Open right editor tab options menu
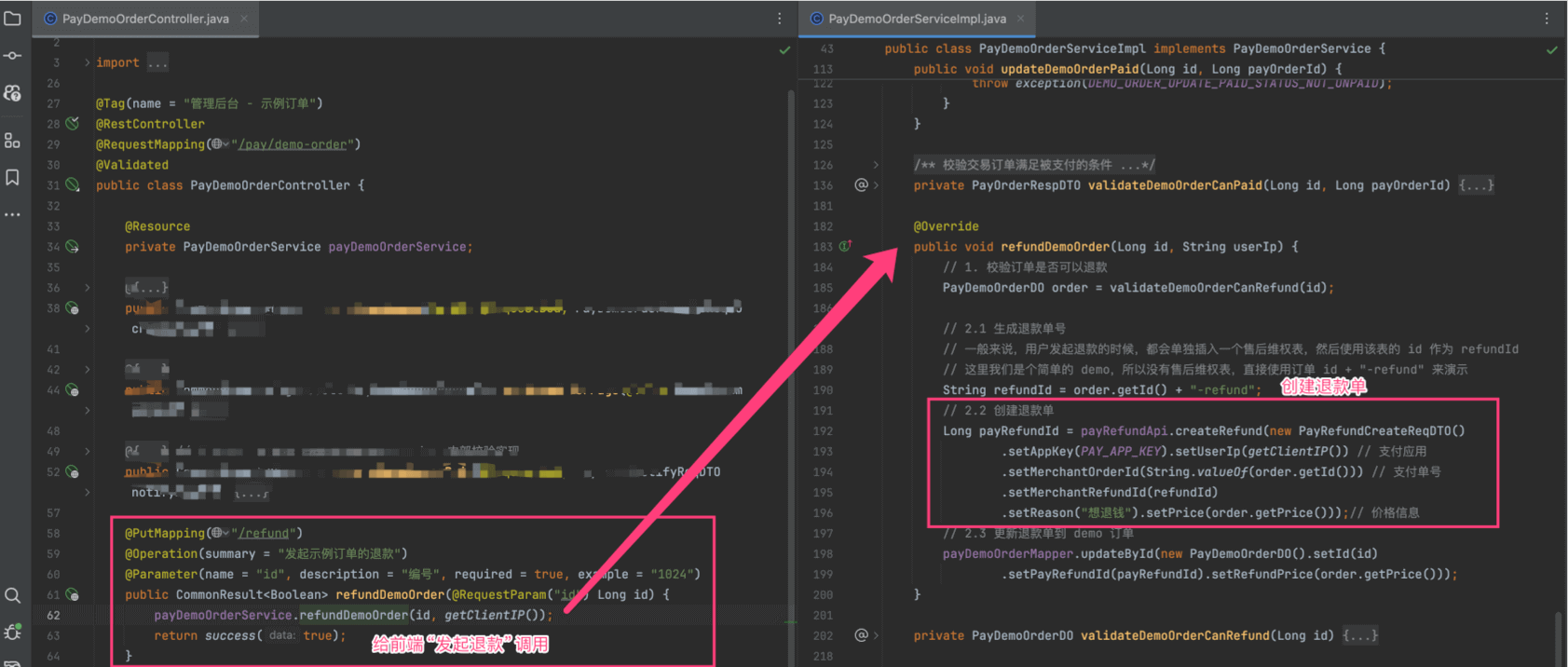1568x667 pixels. coord(1547,19)
